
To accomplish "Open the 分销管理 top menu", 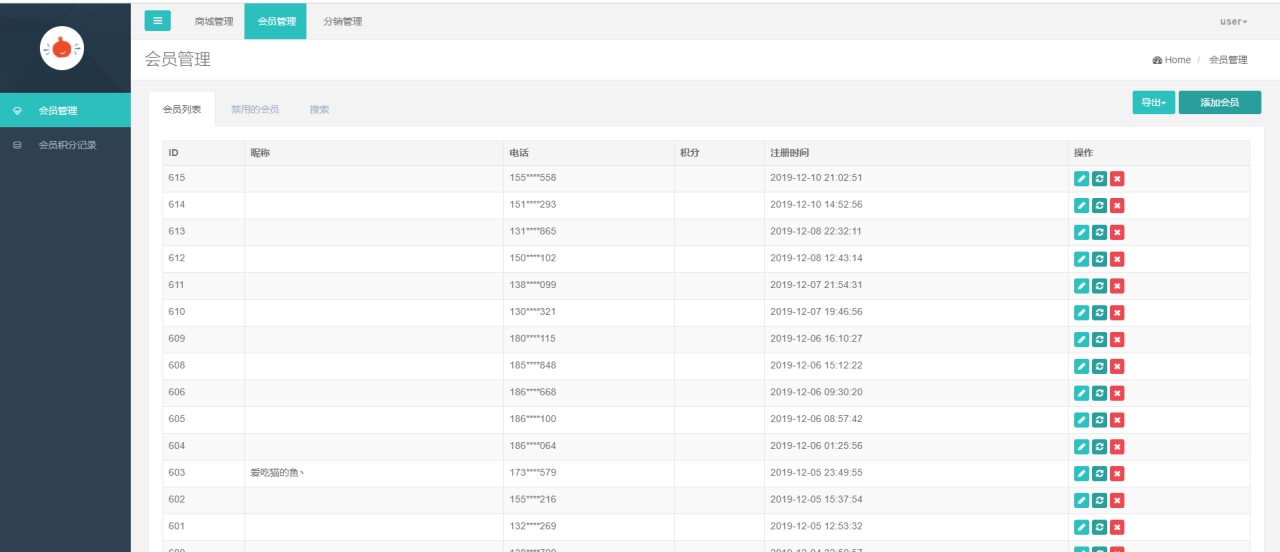I will tap(342, 21).
